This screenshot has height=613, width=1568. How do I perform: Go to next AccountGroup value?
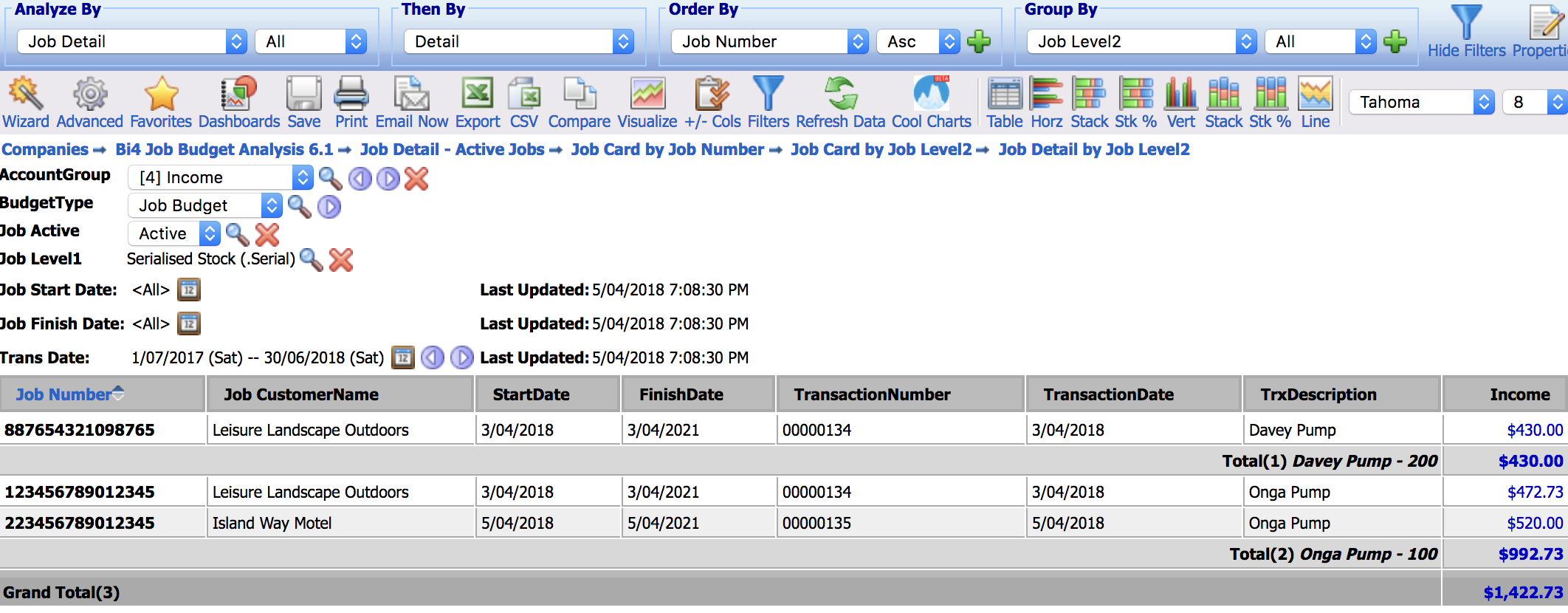pyautogui.click(x=388, y=178)
